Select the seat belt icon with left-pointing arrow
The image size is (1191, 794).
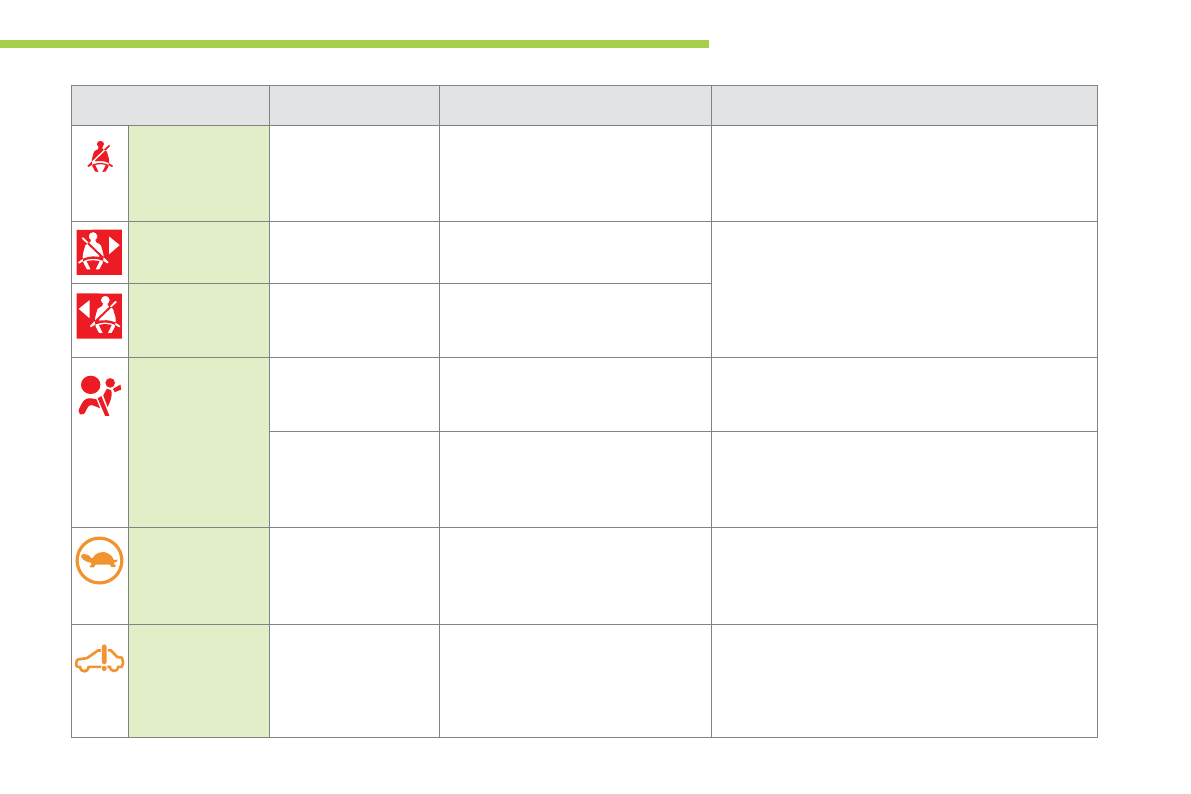tap(100, 315)
